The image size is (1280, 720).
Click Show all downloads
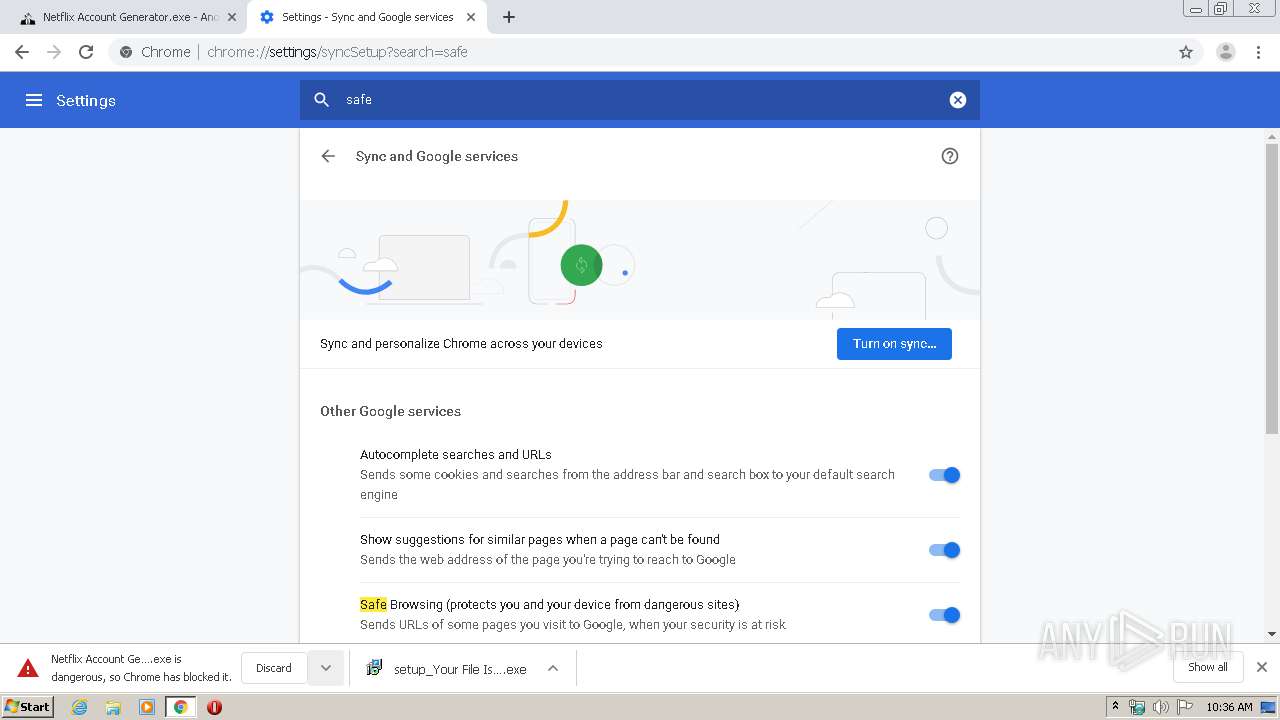click(x=1208, y=667)
